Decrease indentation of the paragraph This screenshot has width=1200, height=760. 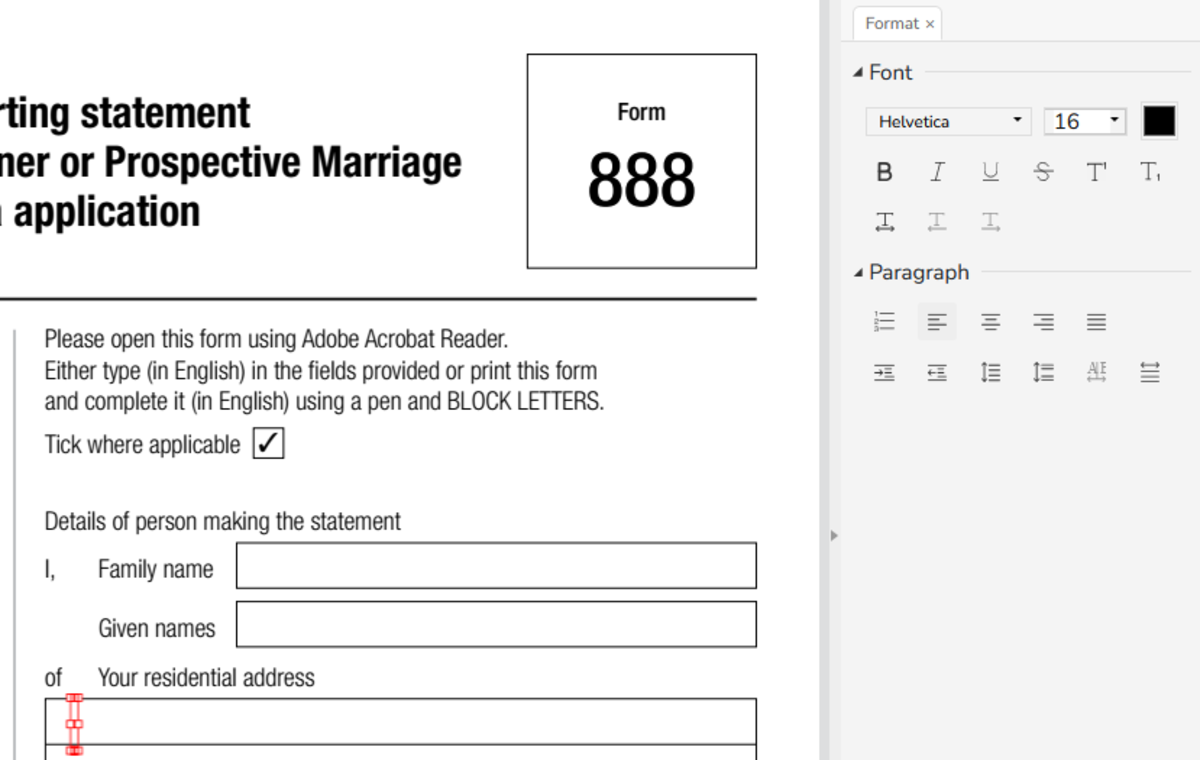937,371
